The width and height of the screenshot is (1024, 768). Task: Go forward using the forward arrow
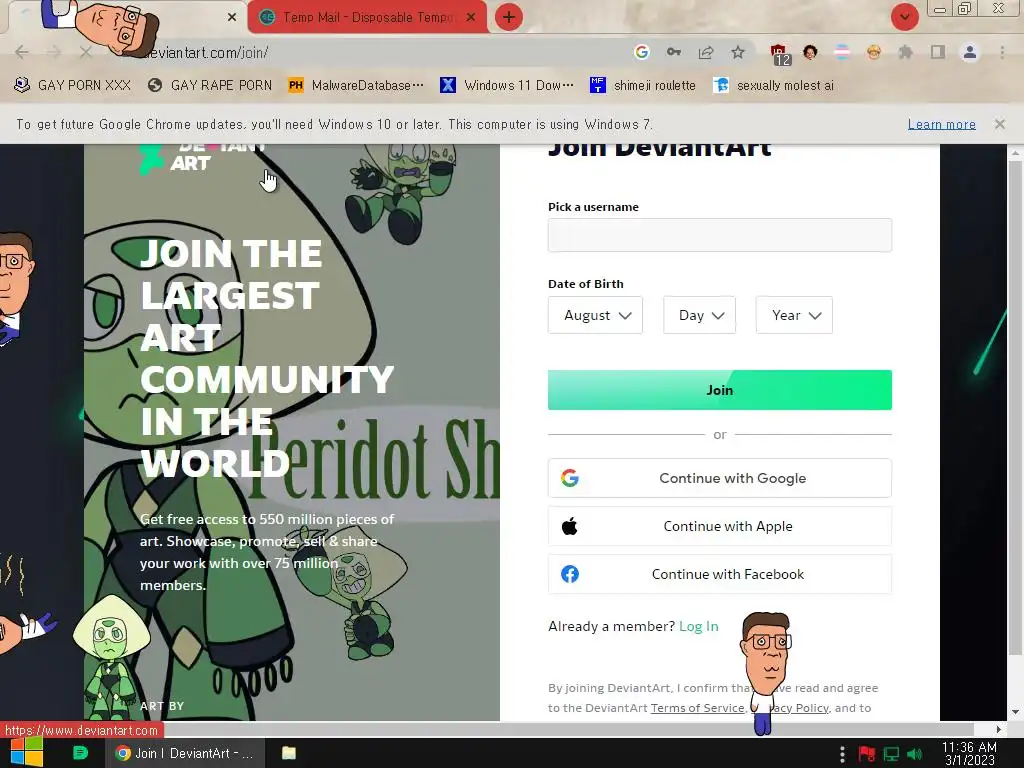[54, 52]
